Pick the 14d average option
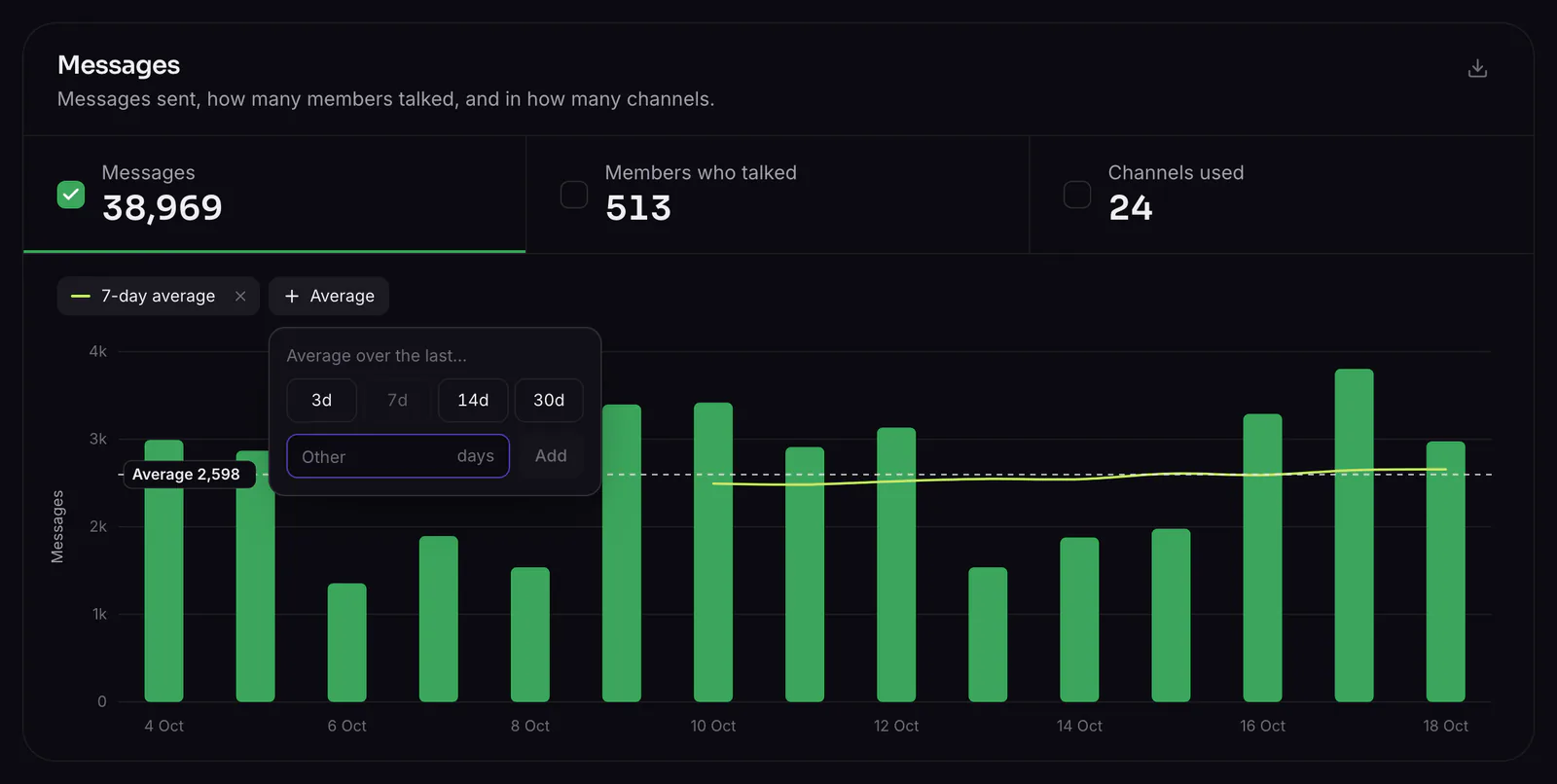The width and height of the screenshot is (1557, 784). (473, 400)
